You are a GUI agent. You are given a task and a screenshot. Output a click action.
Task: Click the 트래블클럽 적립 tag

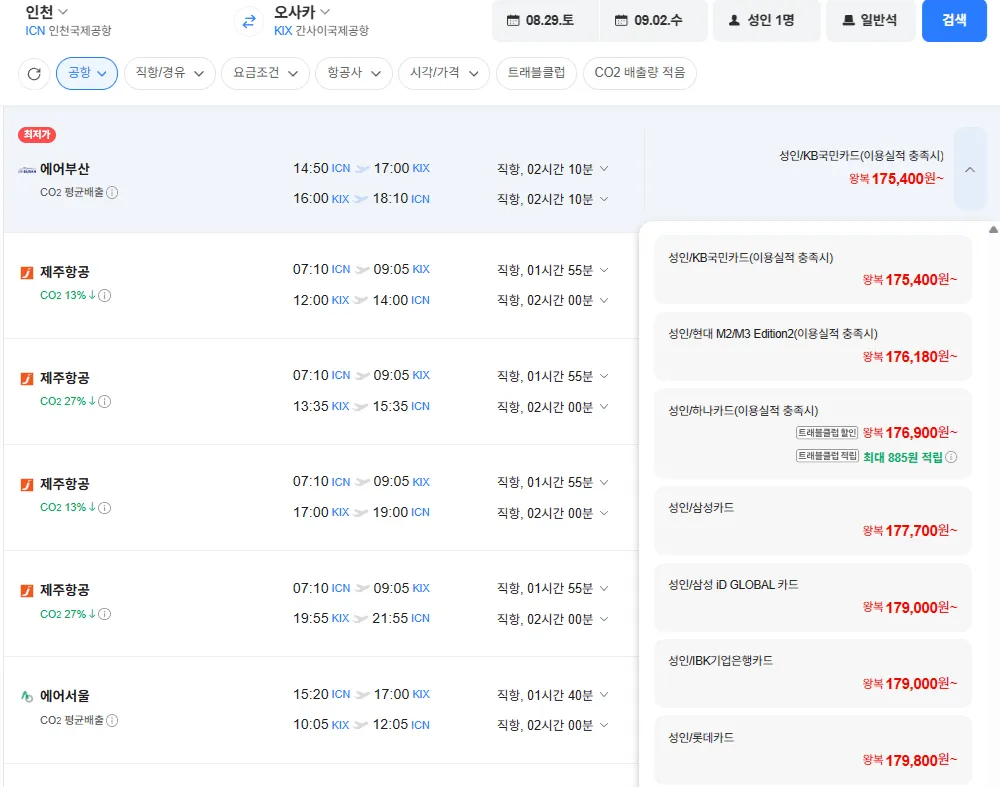pyautogui.click(x=827, y=456)
